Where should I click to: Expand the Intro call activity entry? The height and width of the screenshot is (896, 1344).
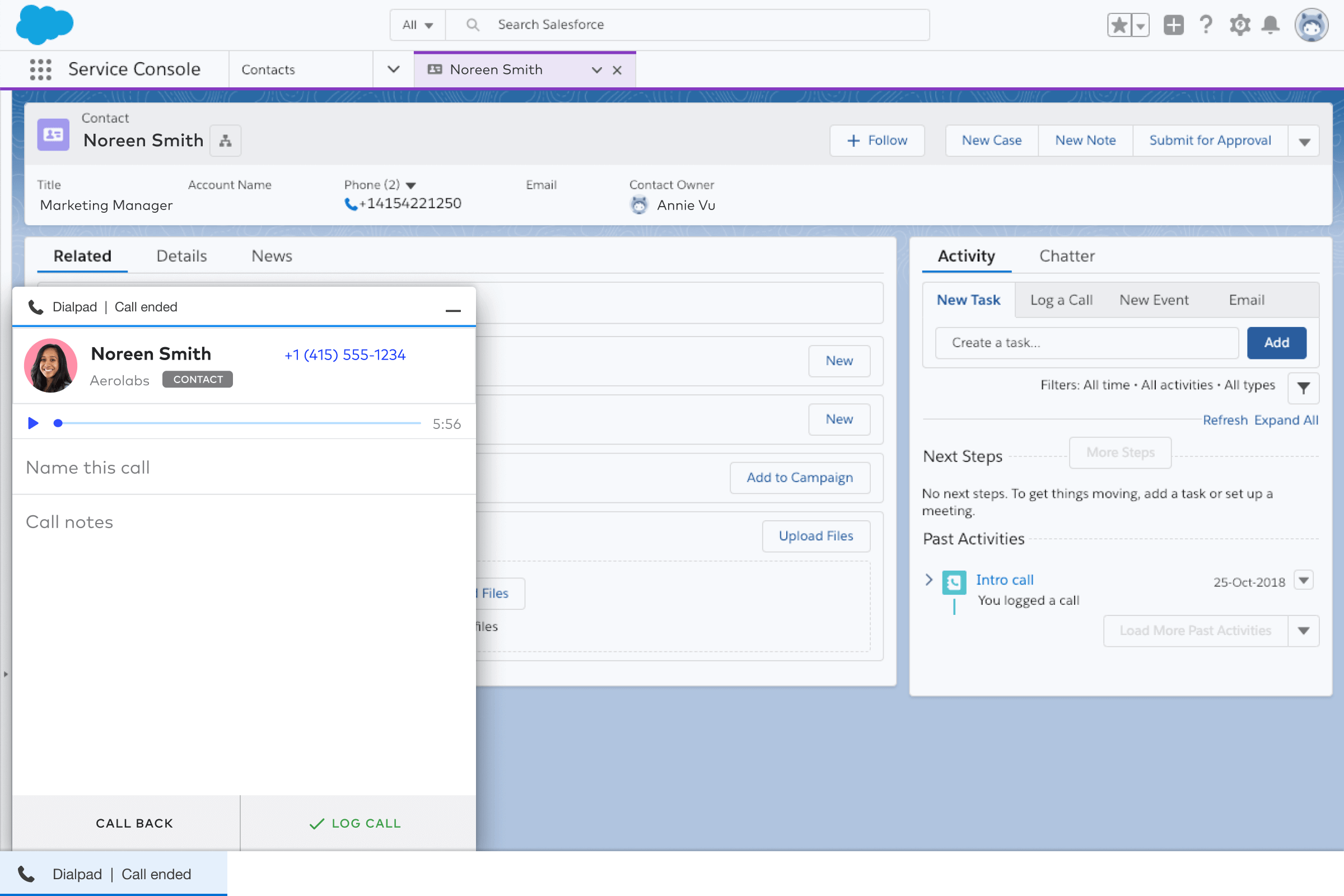point(928,580)
